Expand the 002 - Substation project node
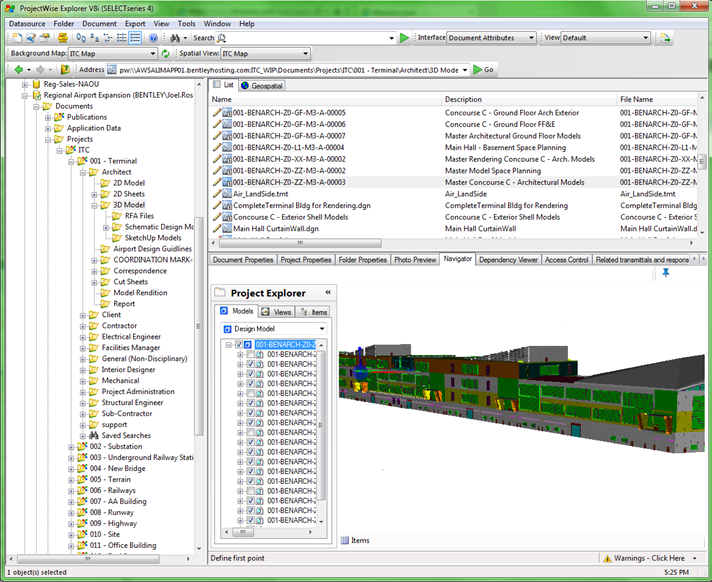 point(71,447)
